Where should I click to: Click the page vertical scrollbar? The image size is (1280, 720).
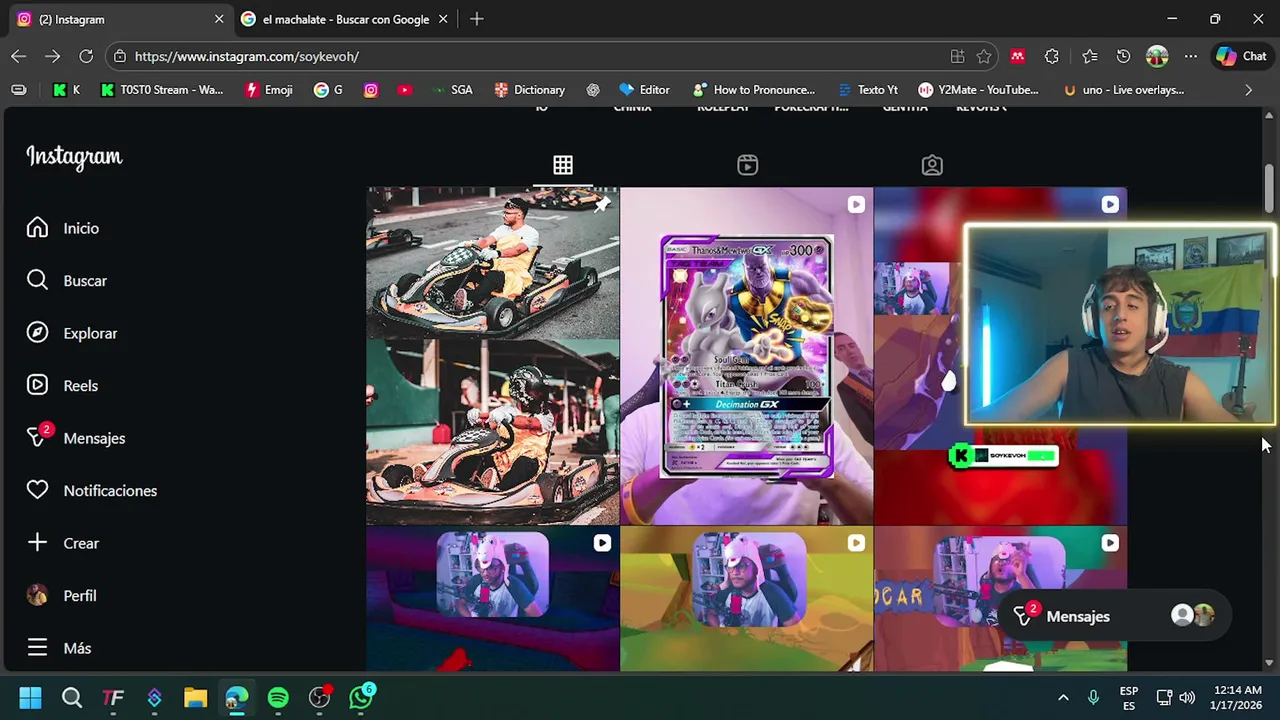point(1269,189)
